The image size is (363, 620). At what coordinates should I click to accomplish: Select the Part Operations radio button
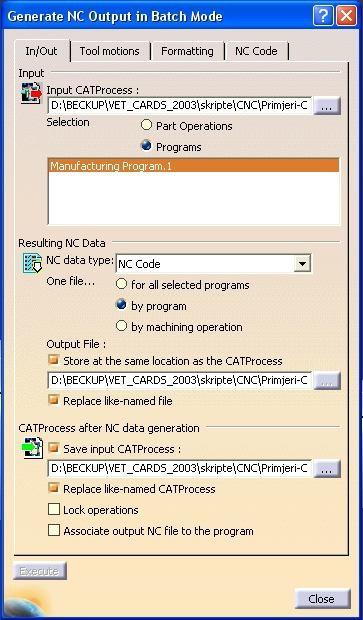tap(146, 126)
